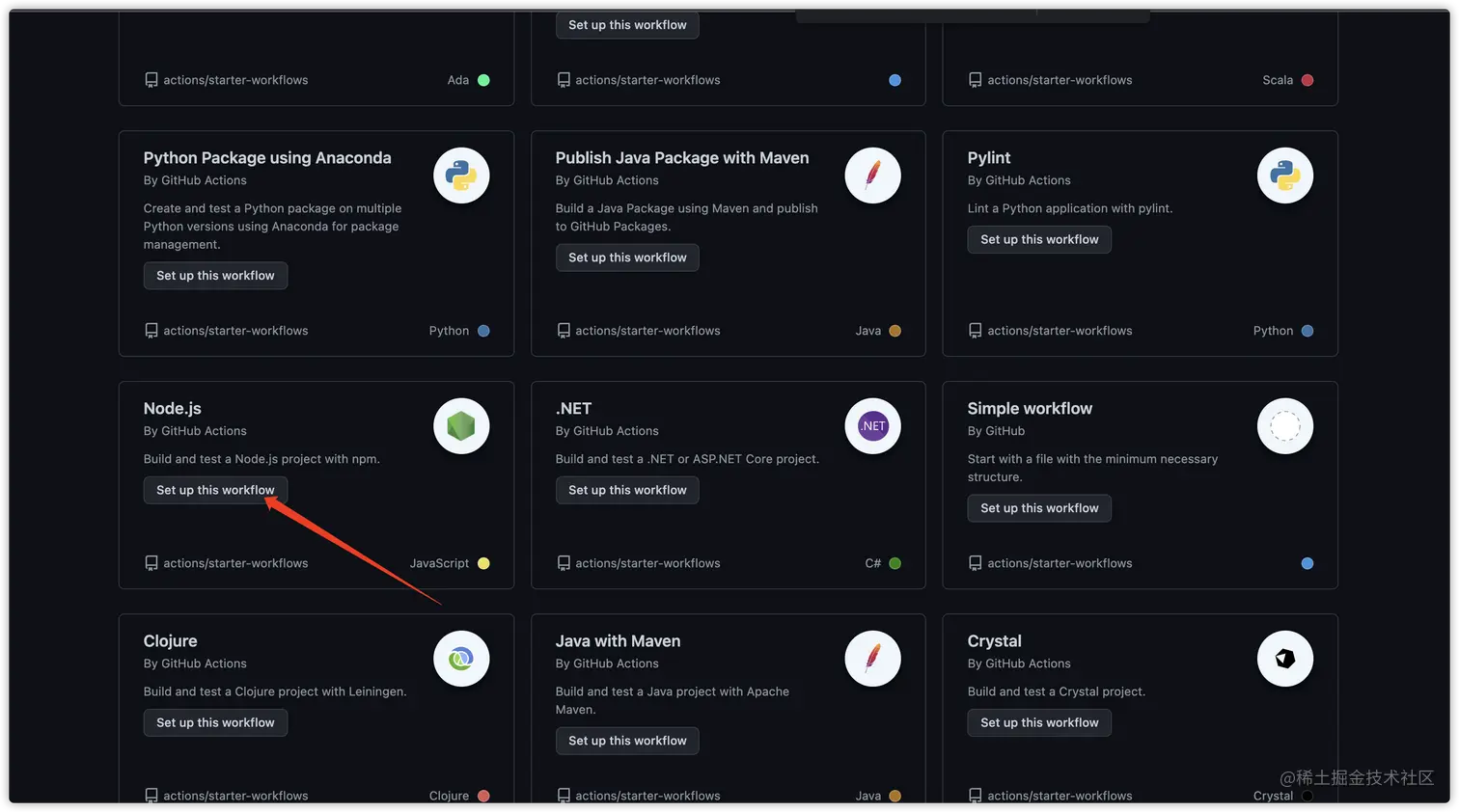Click the Clojure logo icon
The width and height of the screenshot is (1459, 812).
[461, 659]
